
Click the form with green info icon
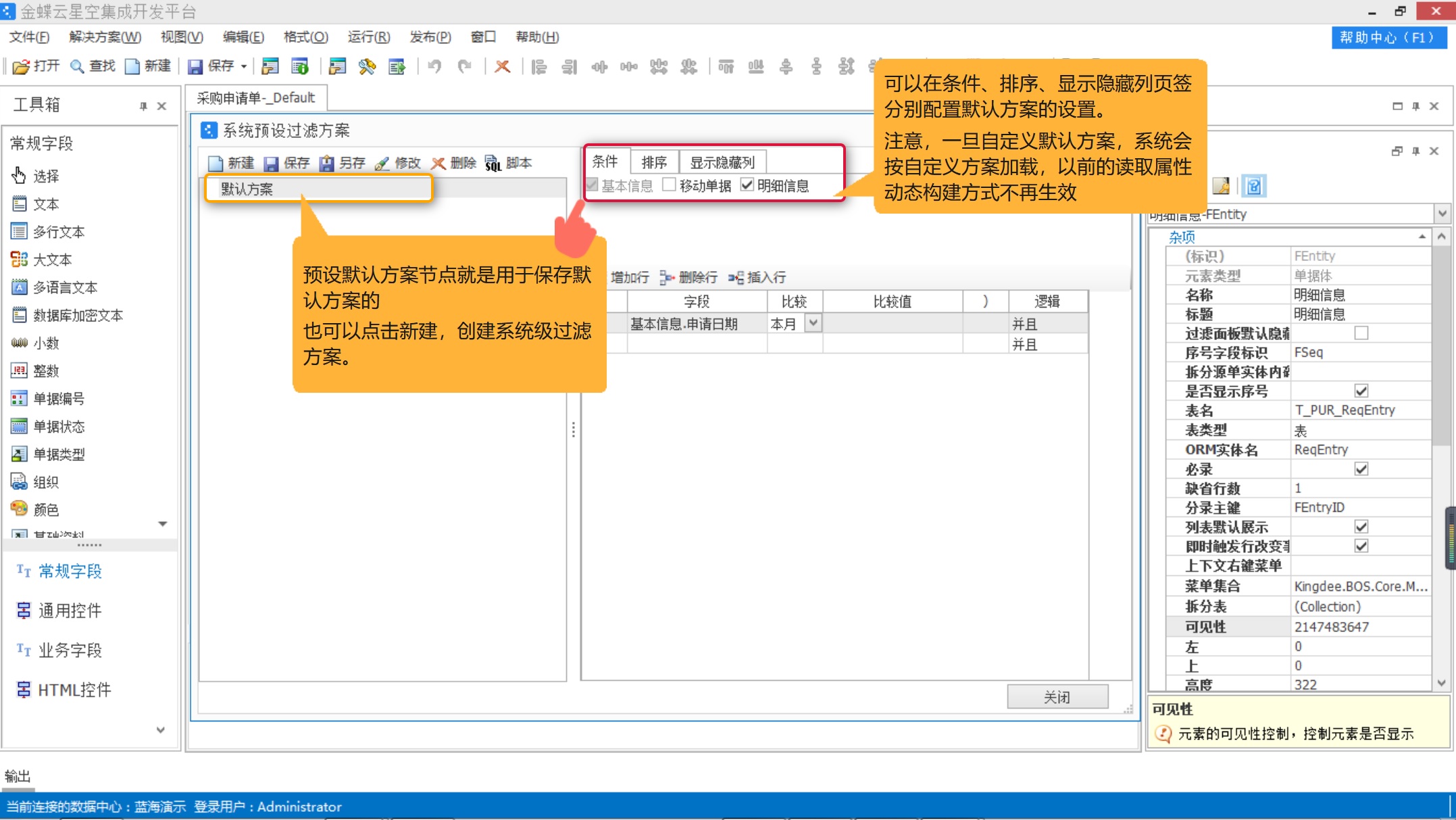pyautogui.click(x=300, y=66)
